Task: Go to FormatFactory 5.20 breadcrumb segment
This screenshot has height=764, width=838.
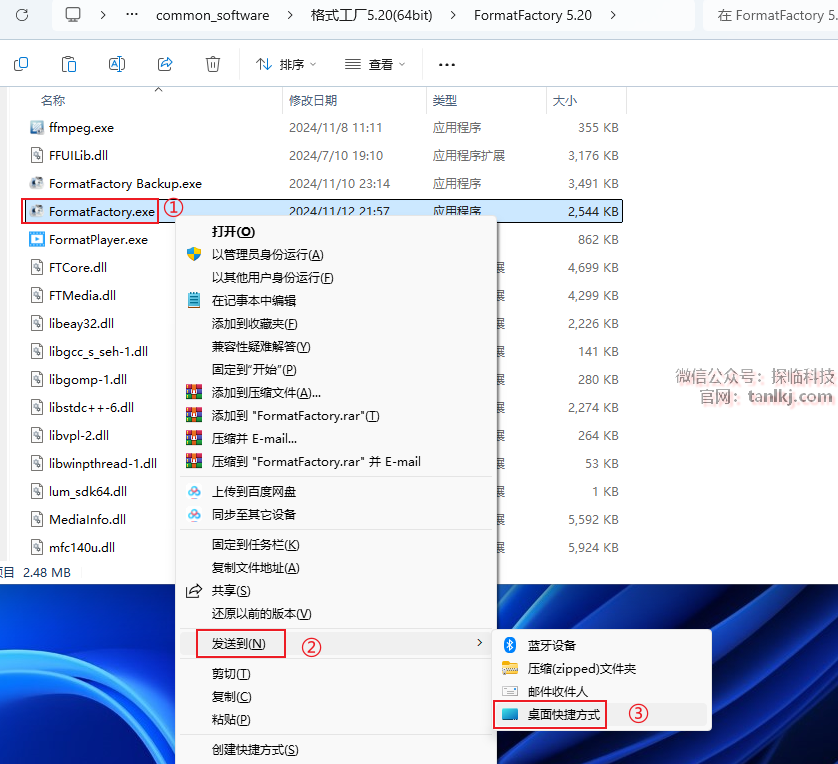Action: [x=533, y=15]
